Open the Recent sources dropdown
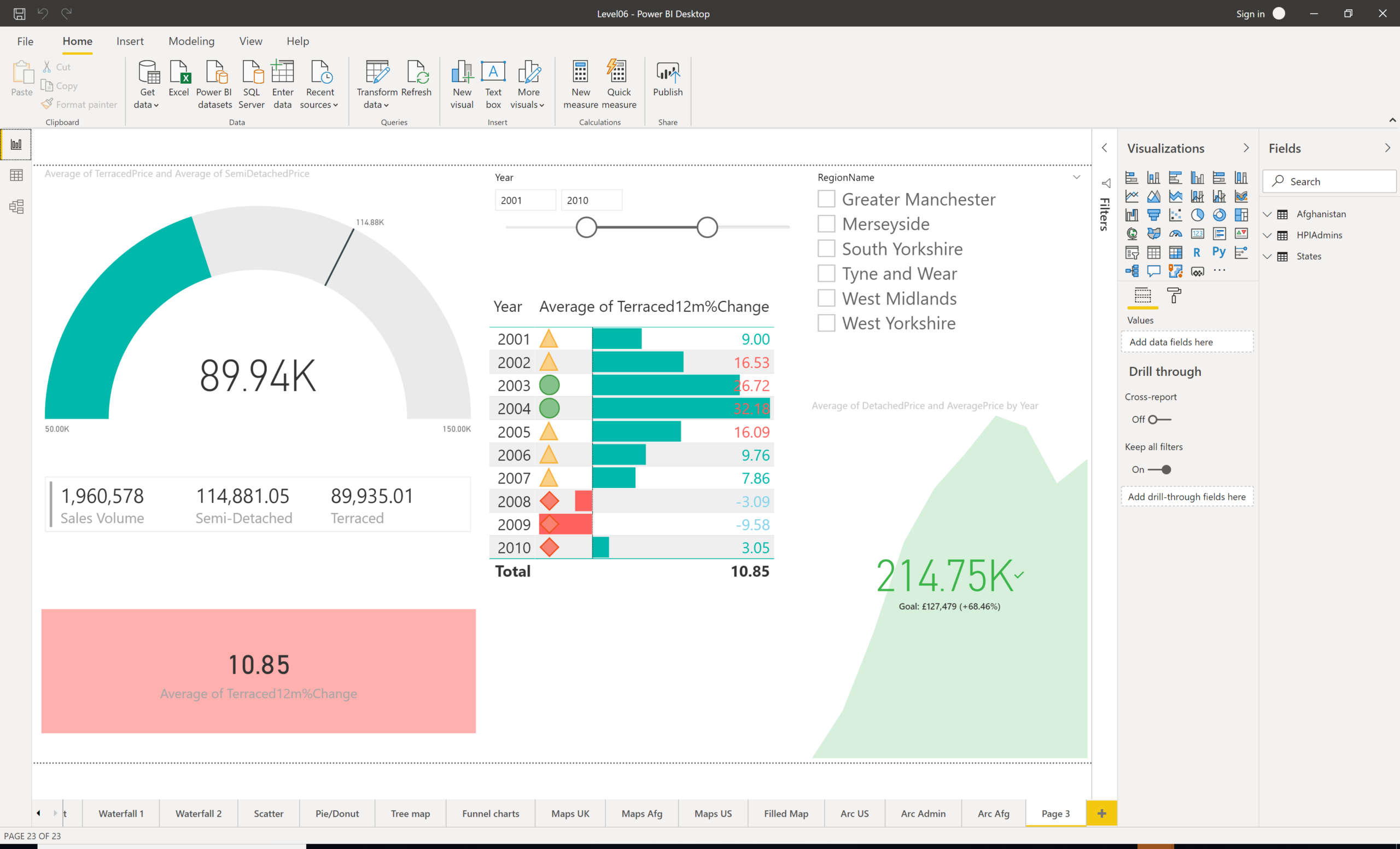 point(319,84)
